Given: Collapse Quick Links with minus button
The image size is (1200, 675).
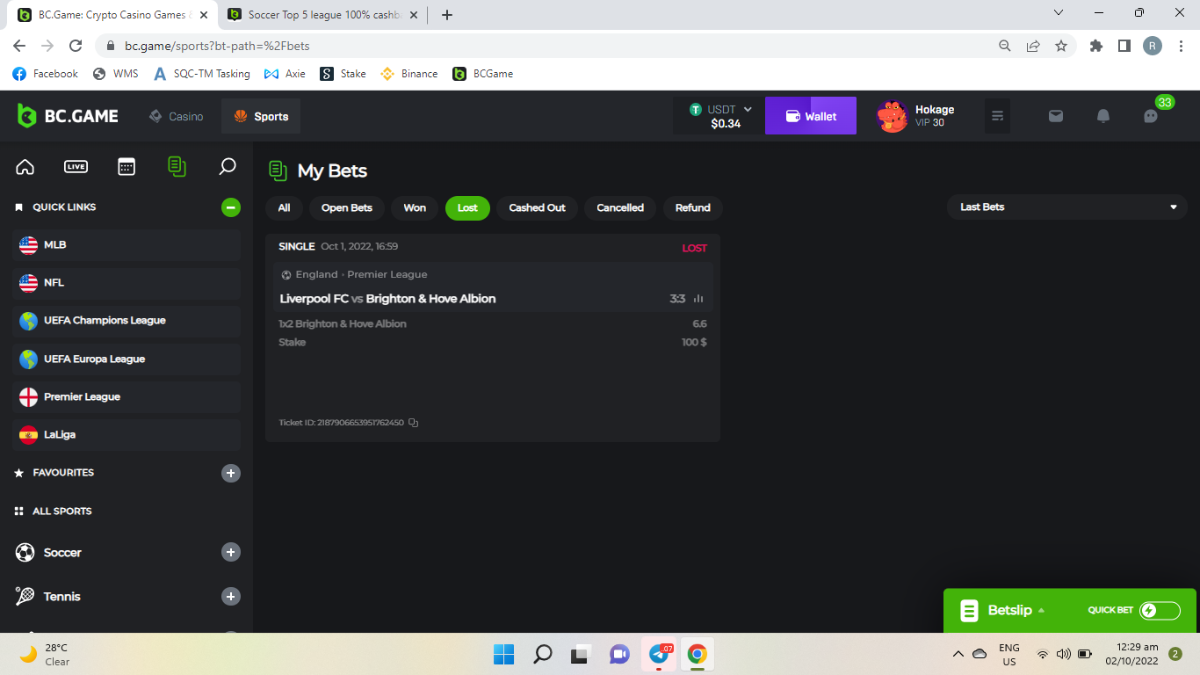Looking at the screenshot, I should point(230,207).
